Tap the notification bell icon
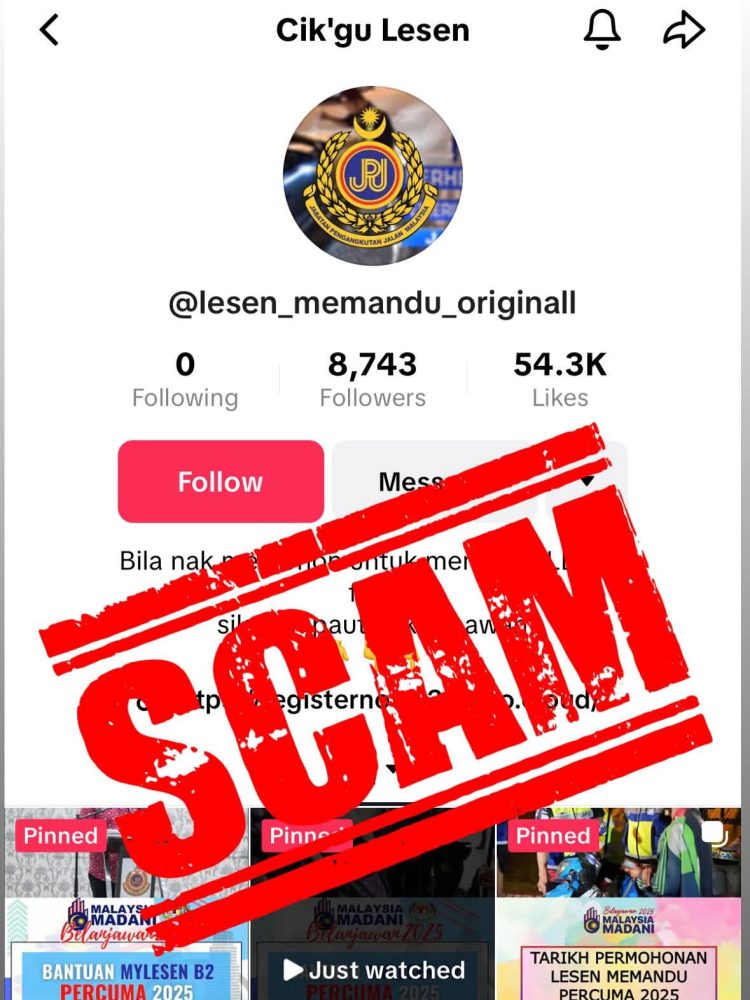Image resolution: width=750 pixels, height=1000 pixels. coord(602,30)
